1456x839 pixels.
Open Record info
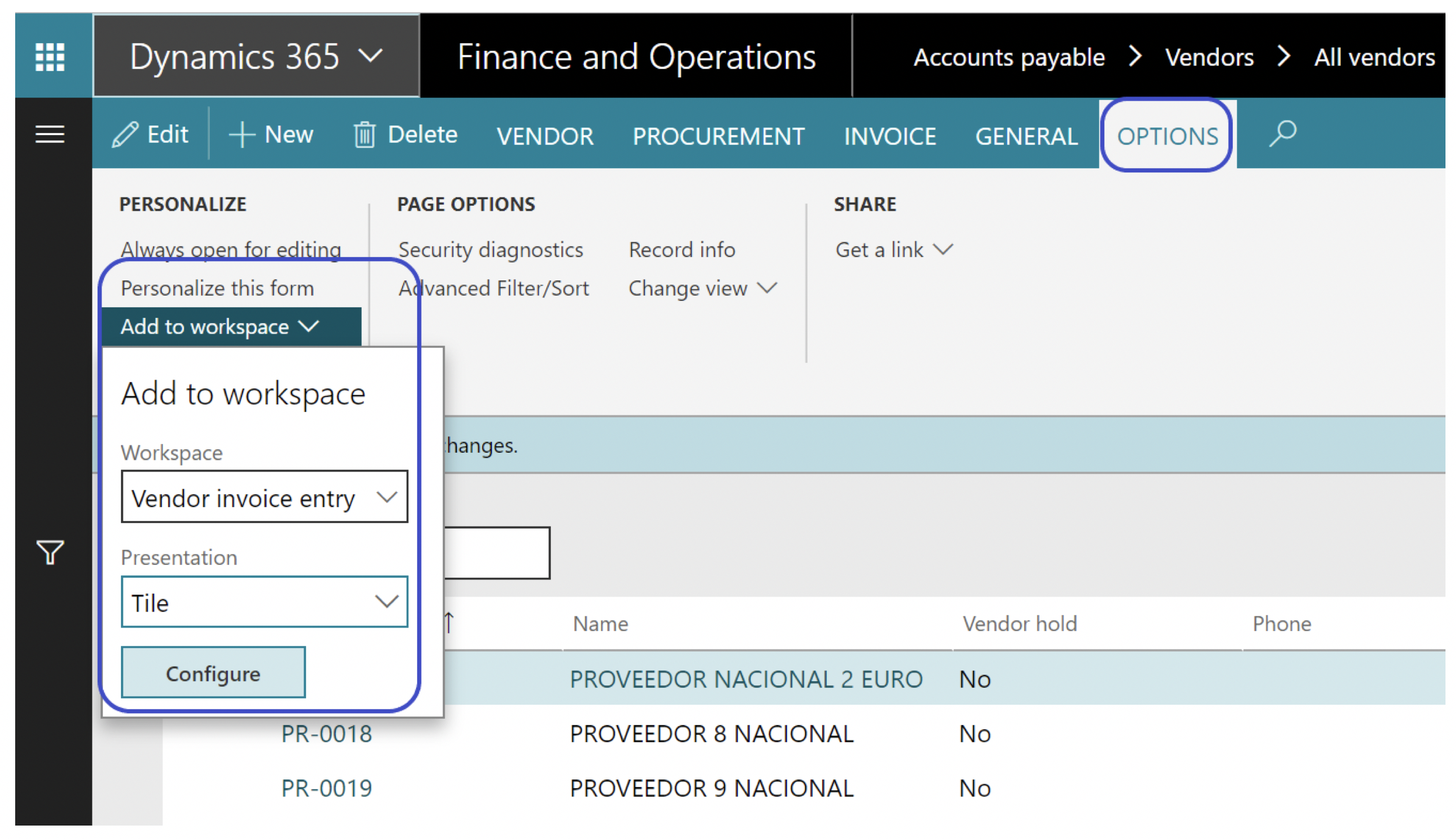(682, 249)
